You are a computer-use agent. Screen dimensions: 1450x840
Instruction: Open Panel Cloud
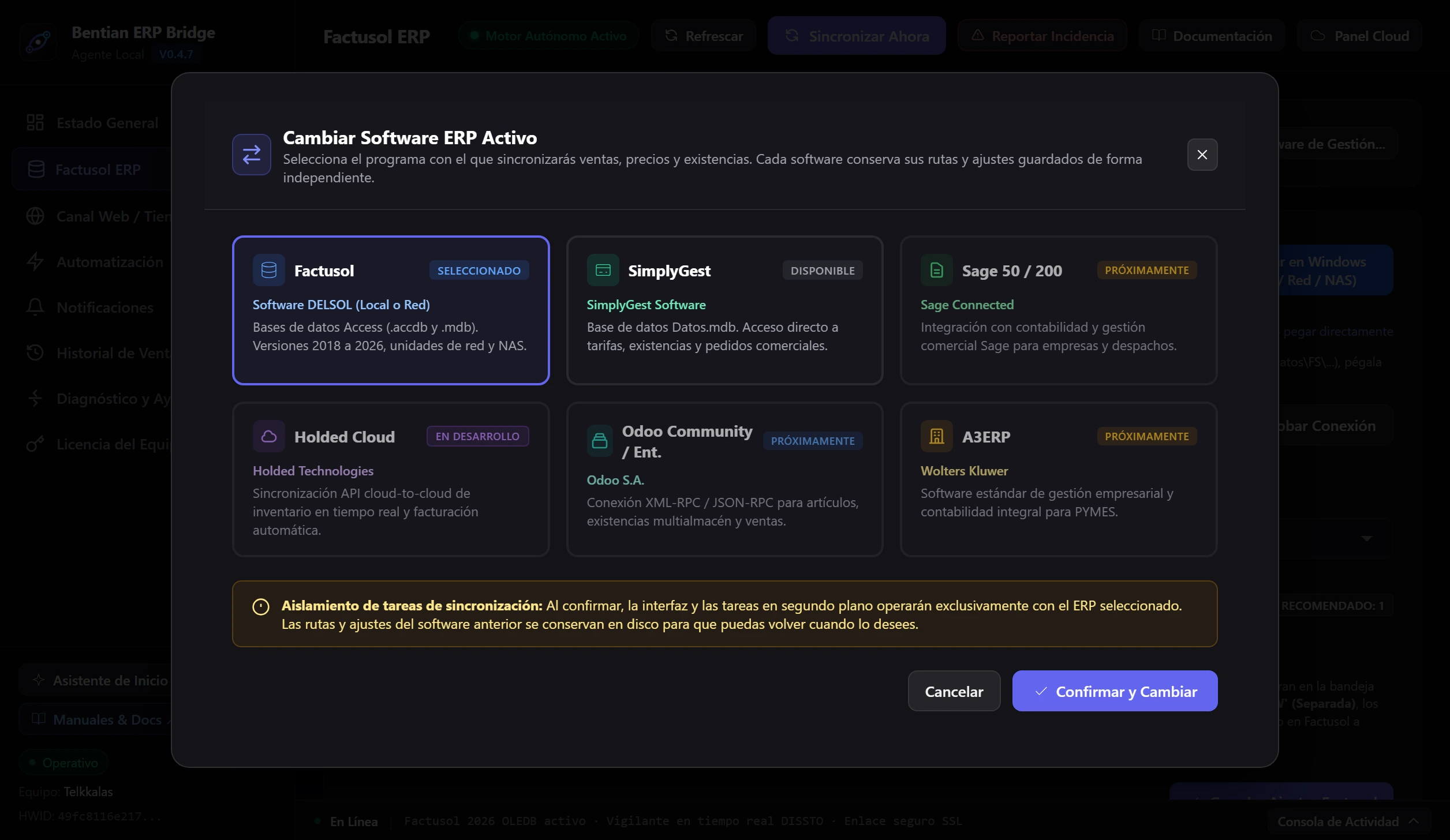(x=1359, y=36)
